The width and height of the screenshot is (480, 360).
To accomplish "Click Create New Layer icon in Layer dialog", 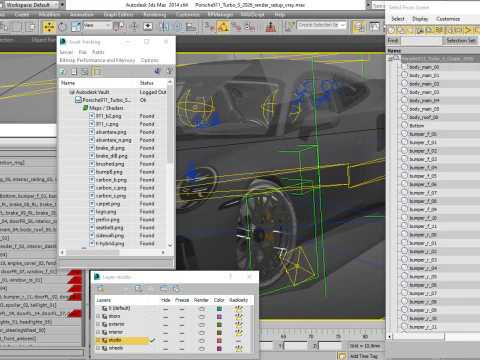I will coord(100,289).
